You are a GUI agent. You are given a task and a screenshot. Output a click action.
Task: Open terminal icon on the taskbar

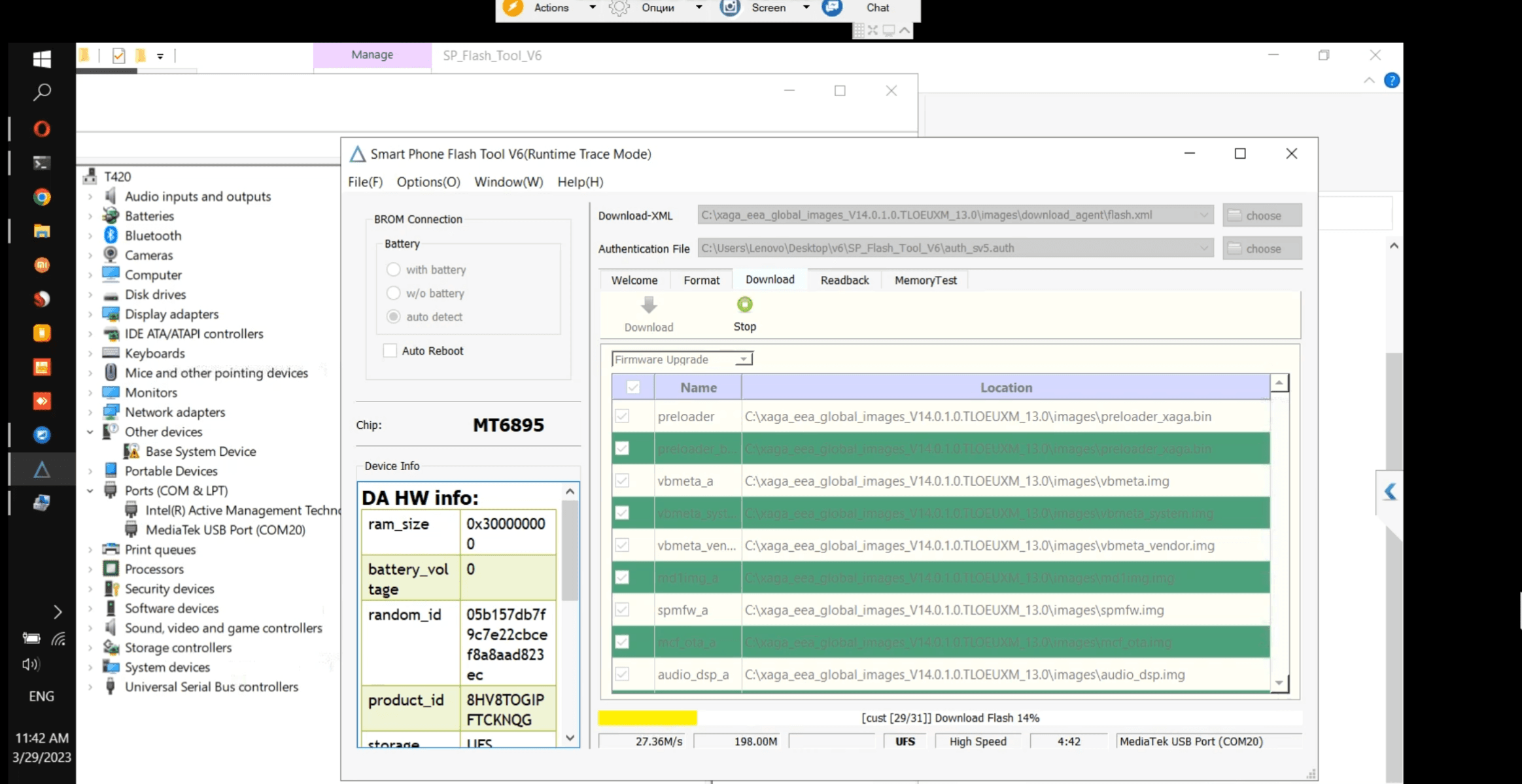click(x=42, y=163)
